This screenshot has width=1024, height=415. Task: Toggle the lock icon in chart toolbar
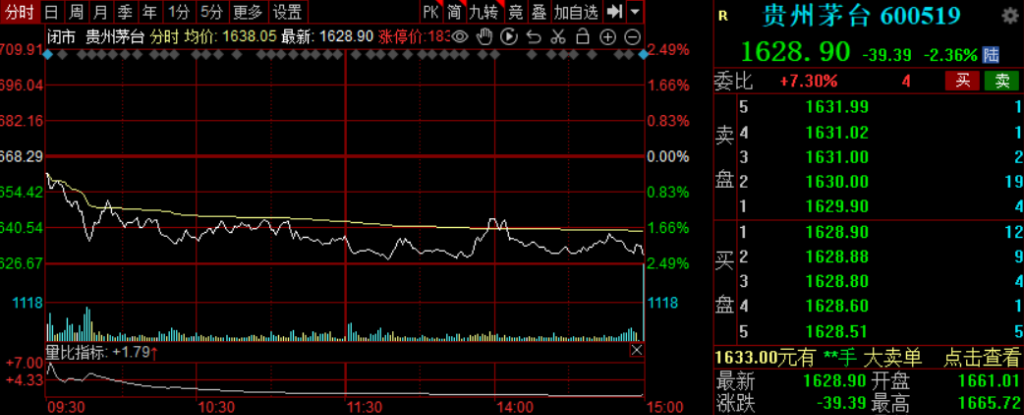(x=583, y=37)
